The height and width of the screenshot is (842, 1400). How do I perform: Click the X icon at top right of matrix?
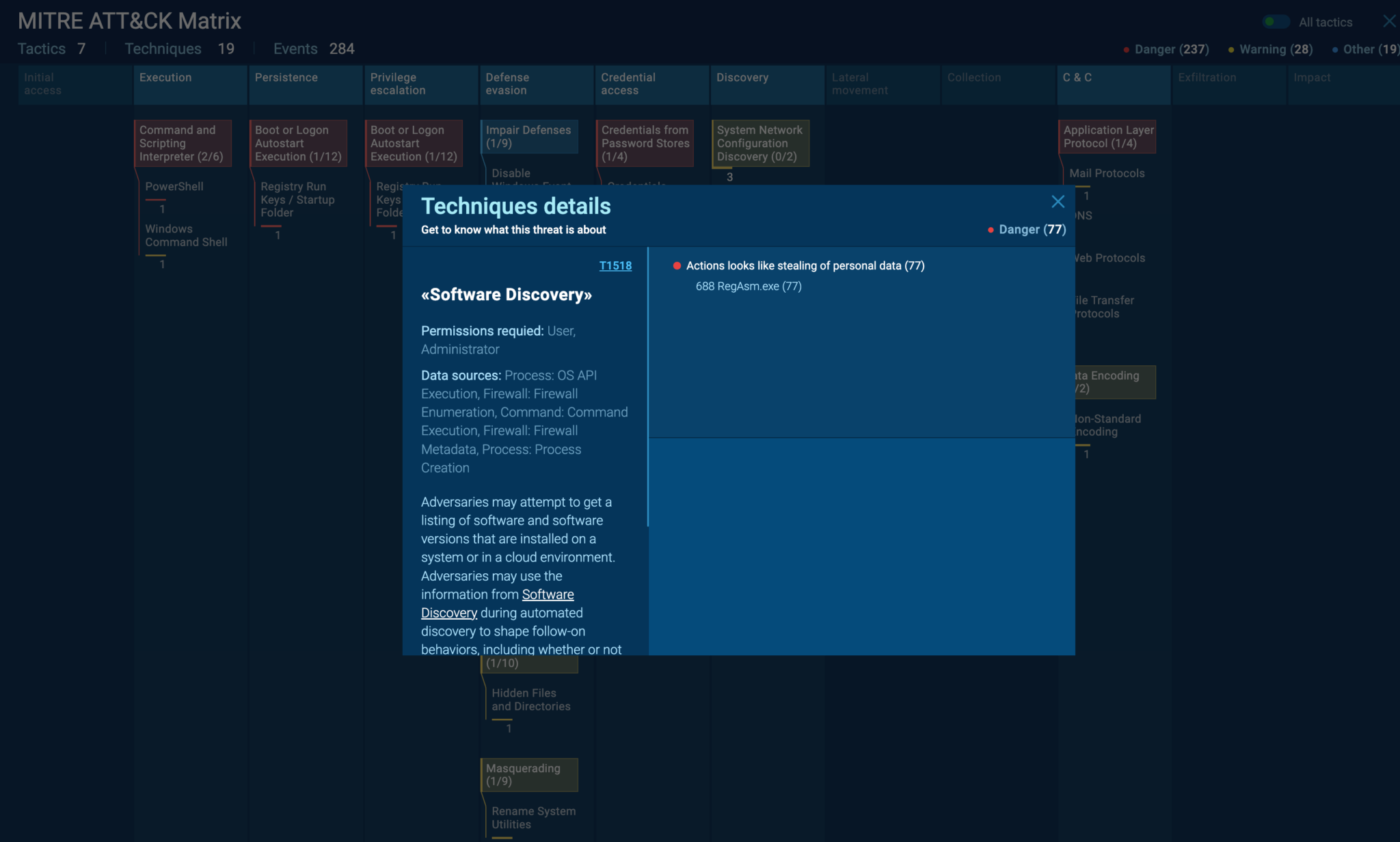(x=1390, y=21)
